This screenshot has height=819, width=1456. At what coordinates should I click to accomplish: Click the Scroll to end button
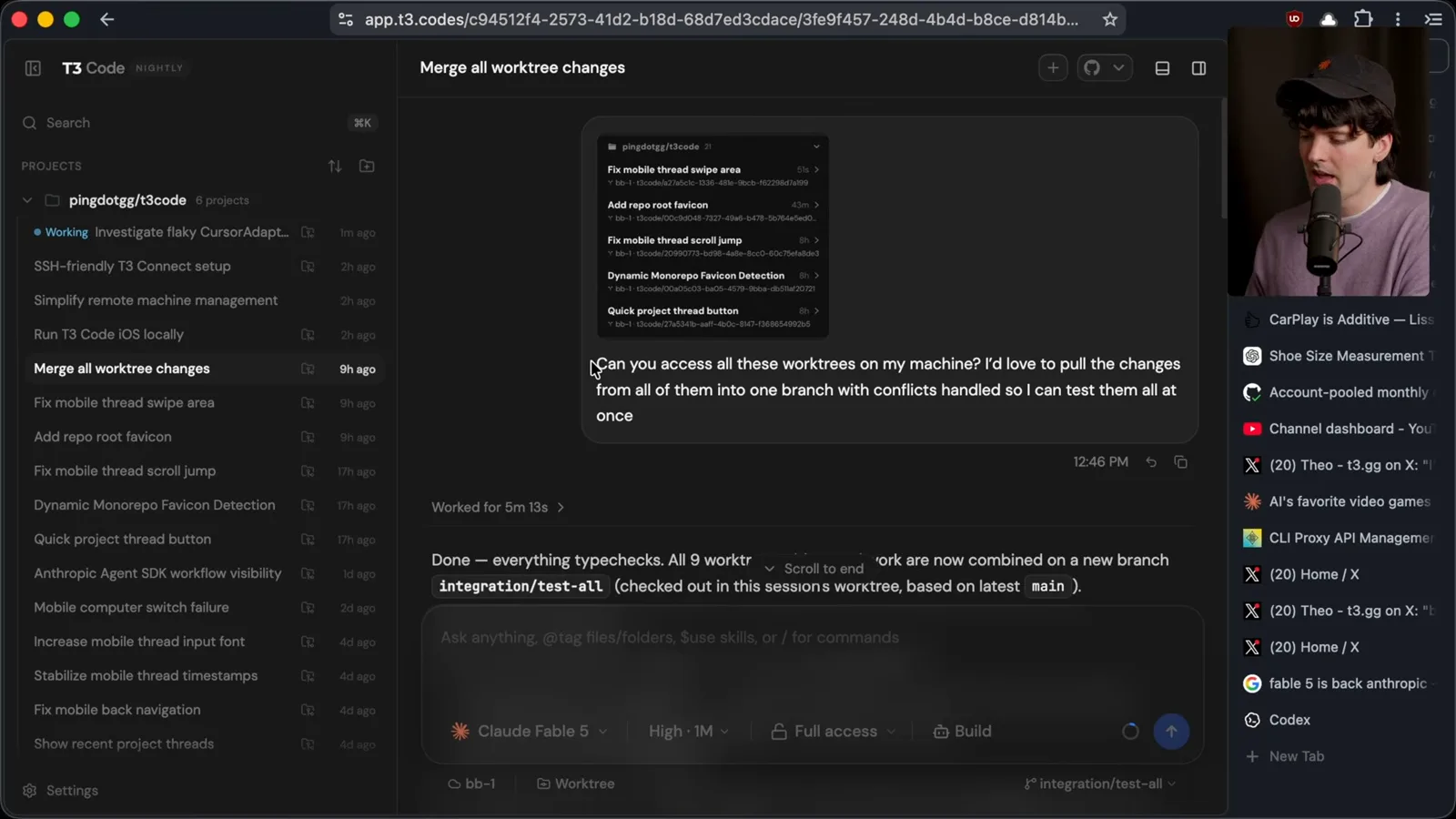814,569
